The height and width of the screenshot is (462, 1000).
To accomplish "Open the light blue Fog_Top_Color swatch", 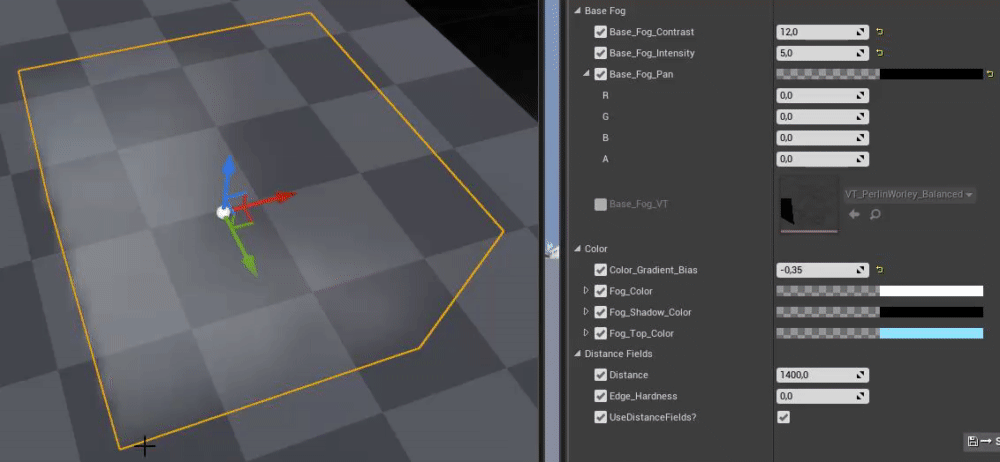I will (931, 333).
